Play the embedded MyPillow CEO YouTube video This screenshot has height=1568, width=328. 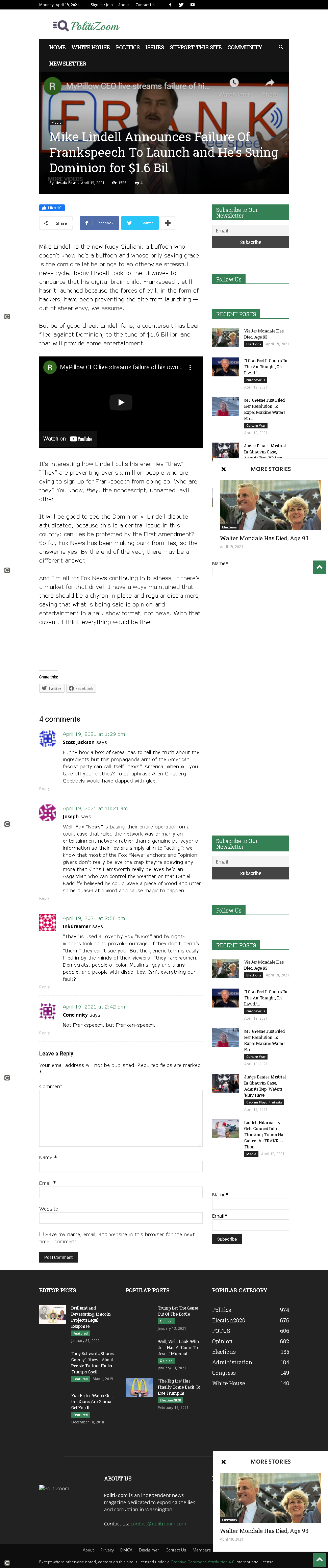(121, 402)
